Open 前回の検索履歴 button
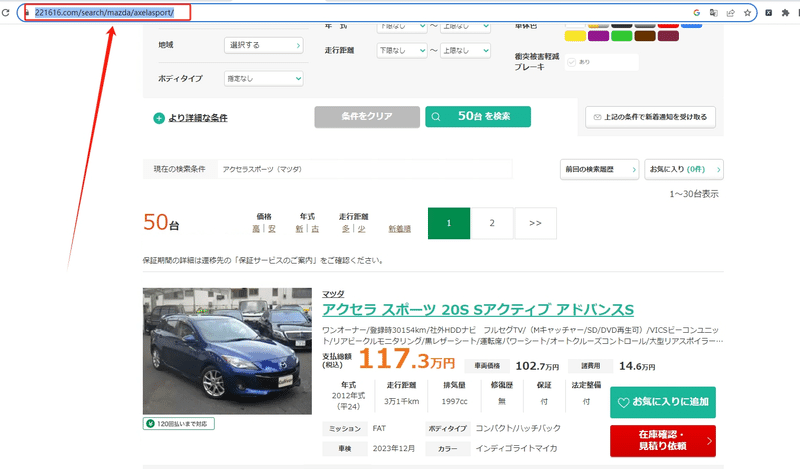 (x=599, y=169)
